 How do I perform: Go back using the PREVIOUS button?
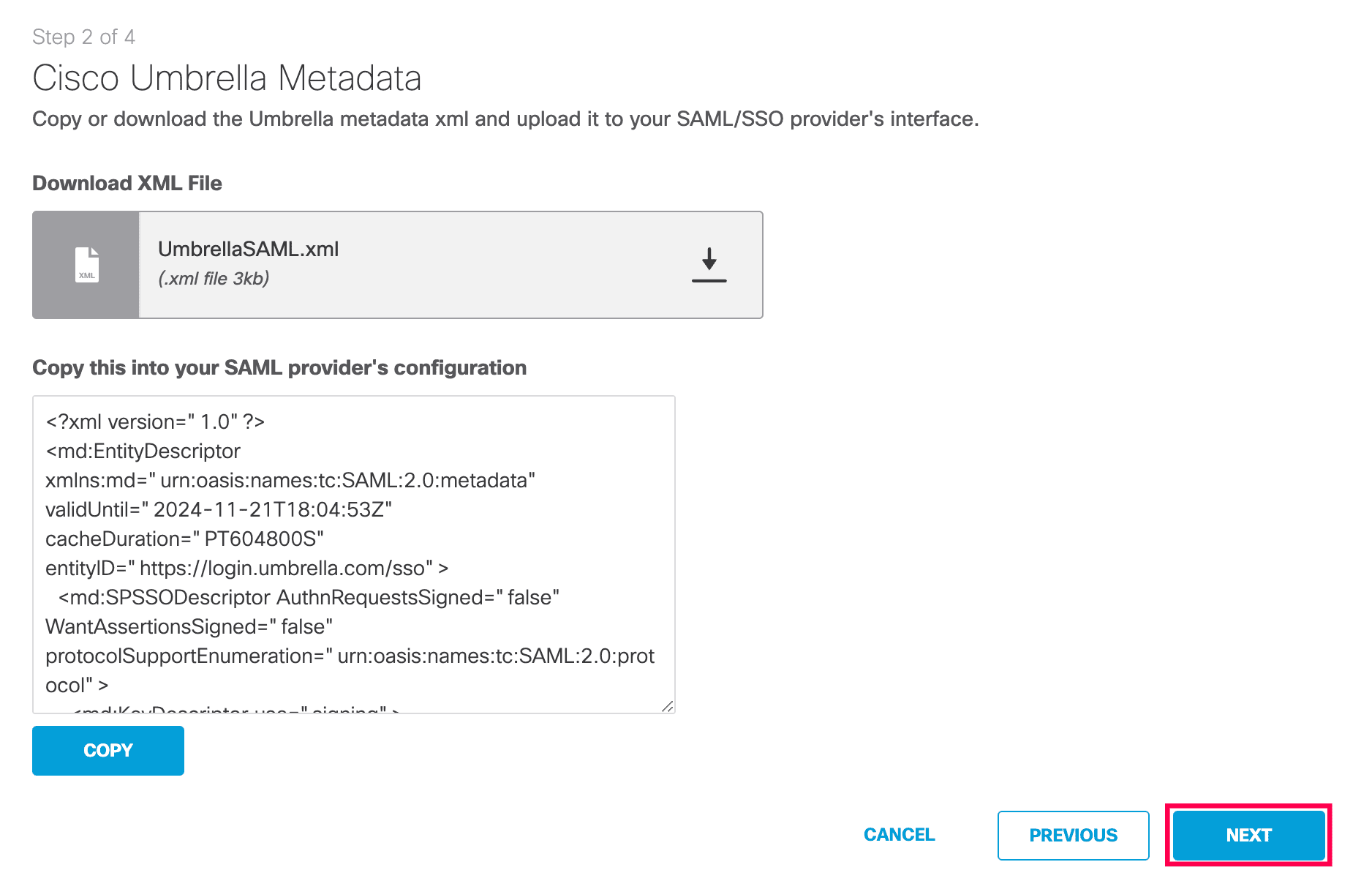pyautogui.click(x=1073, y=835)
